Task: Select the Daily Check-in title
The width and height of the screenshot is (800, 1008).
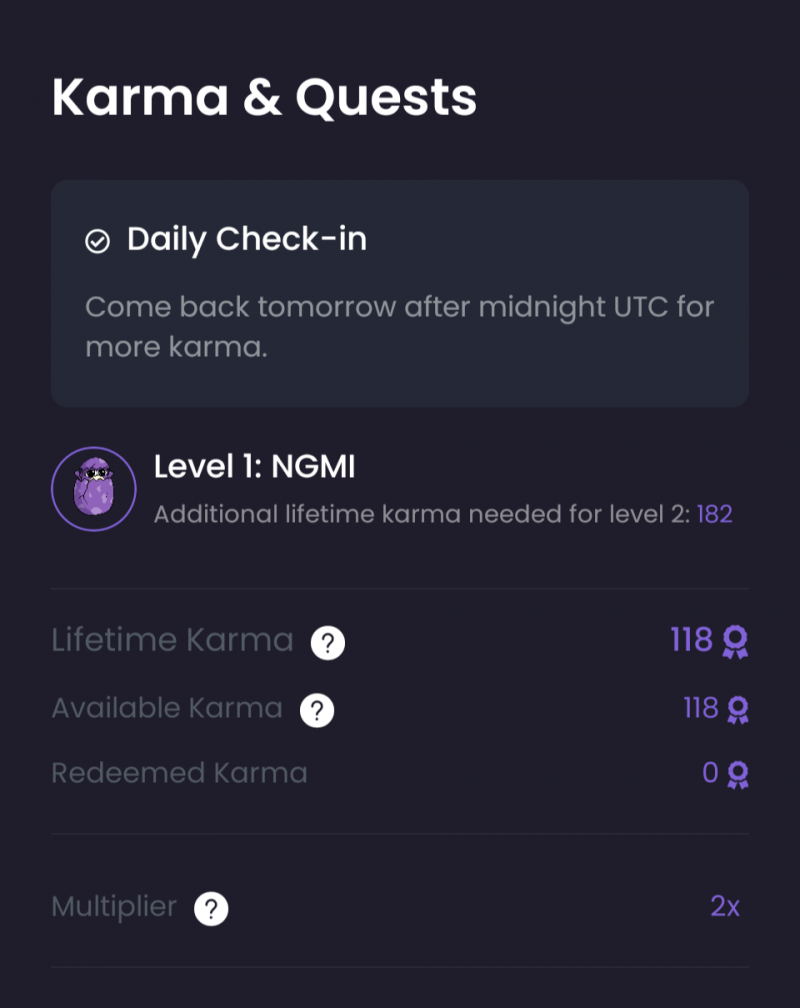Action: pyautogui.click(x=246, y=240)
